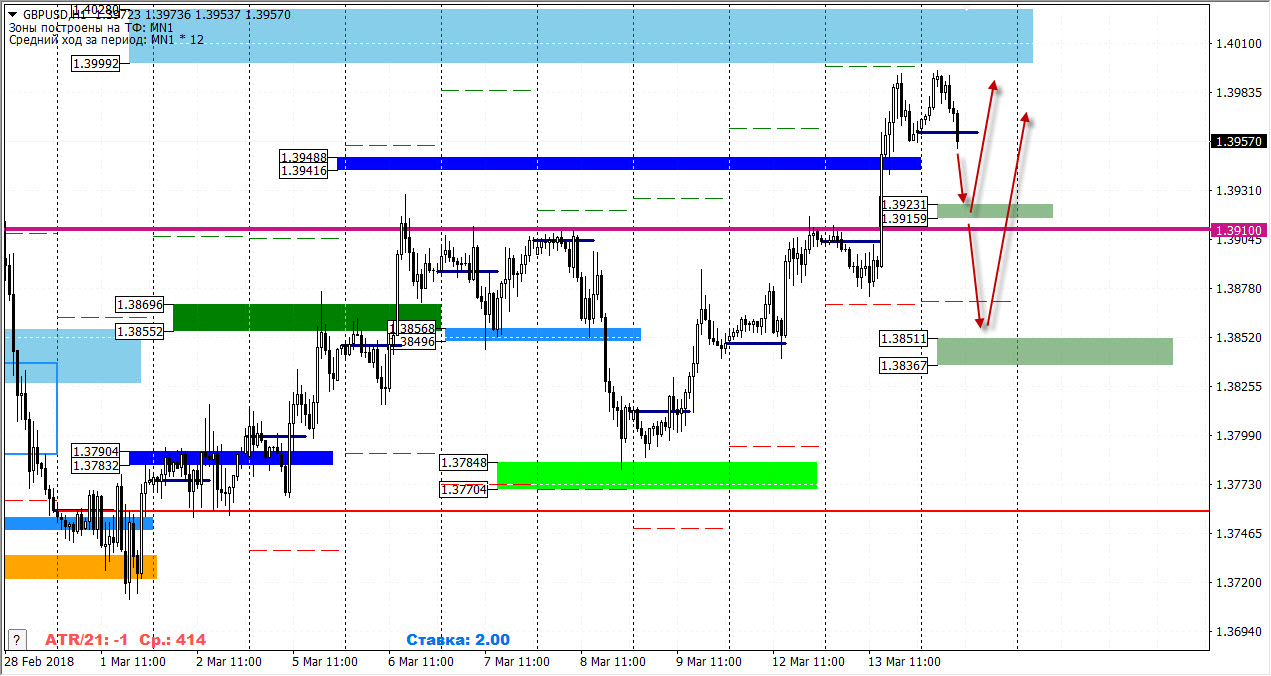Select the 1.39416 price label
Image resolution: width=1271 pixels, height=676 pixels.
(305, 171)
